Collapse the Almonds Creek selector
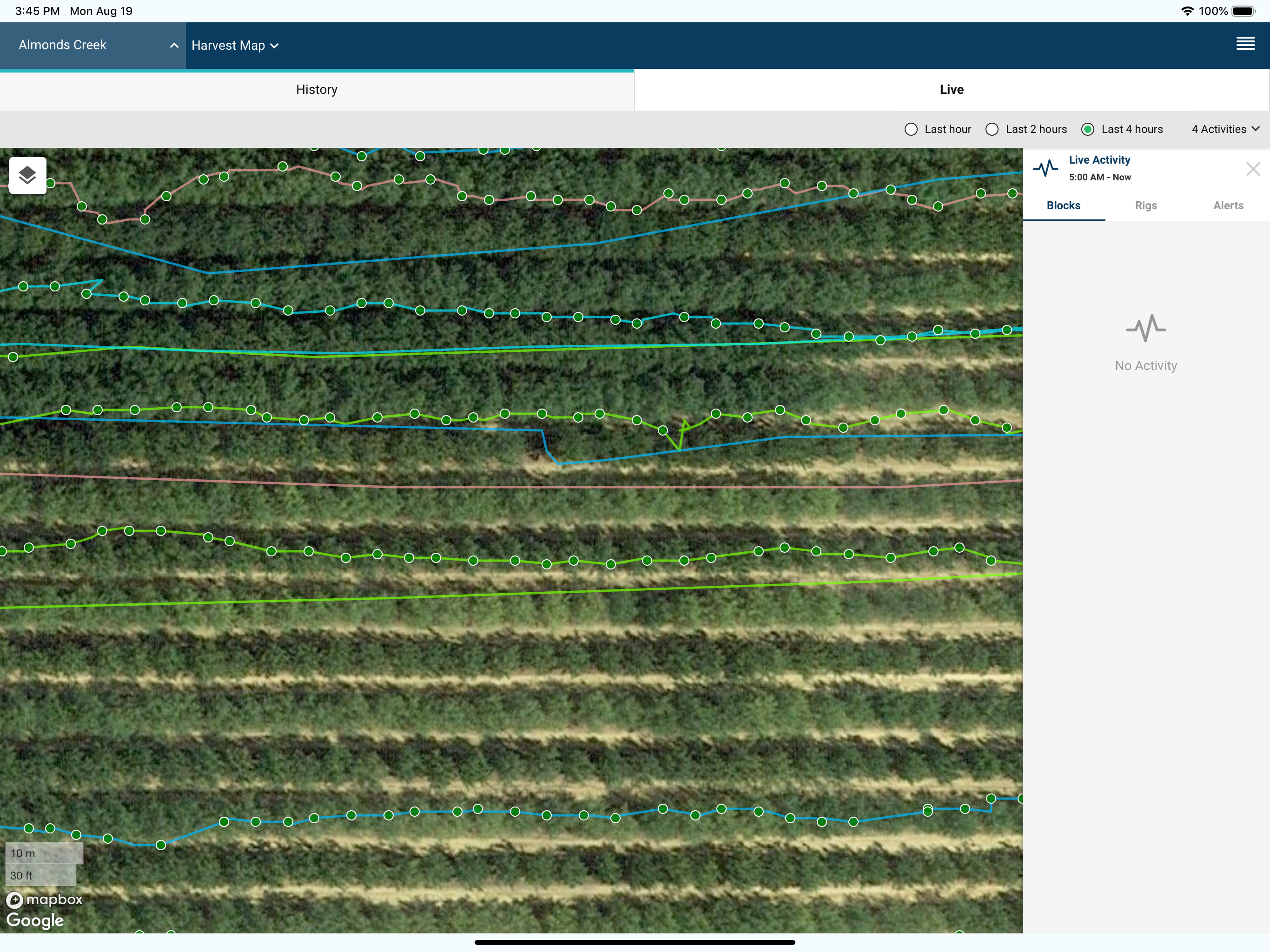 (93, 46)
